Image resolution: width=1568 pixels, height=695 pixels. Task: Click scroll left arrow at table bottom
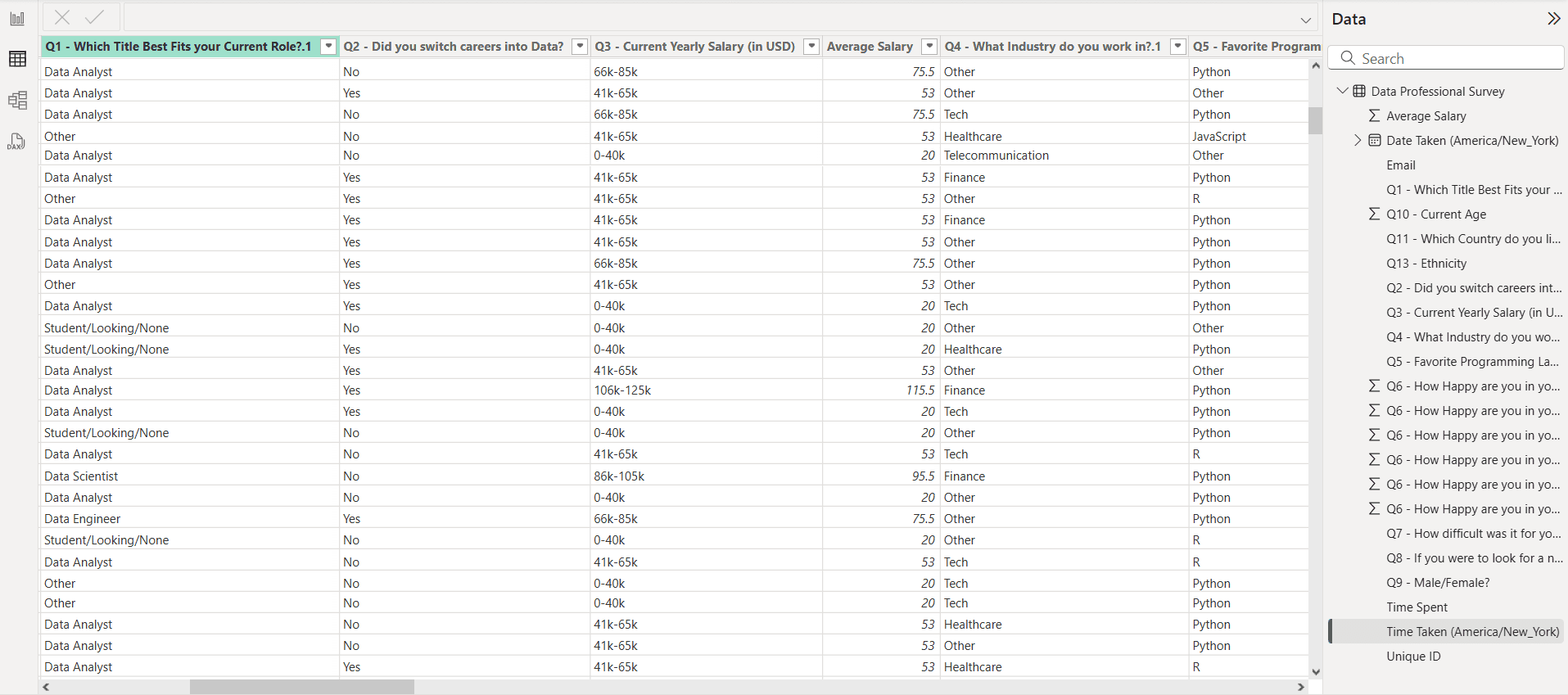(46, 687)
